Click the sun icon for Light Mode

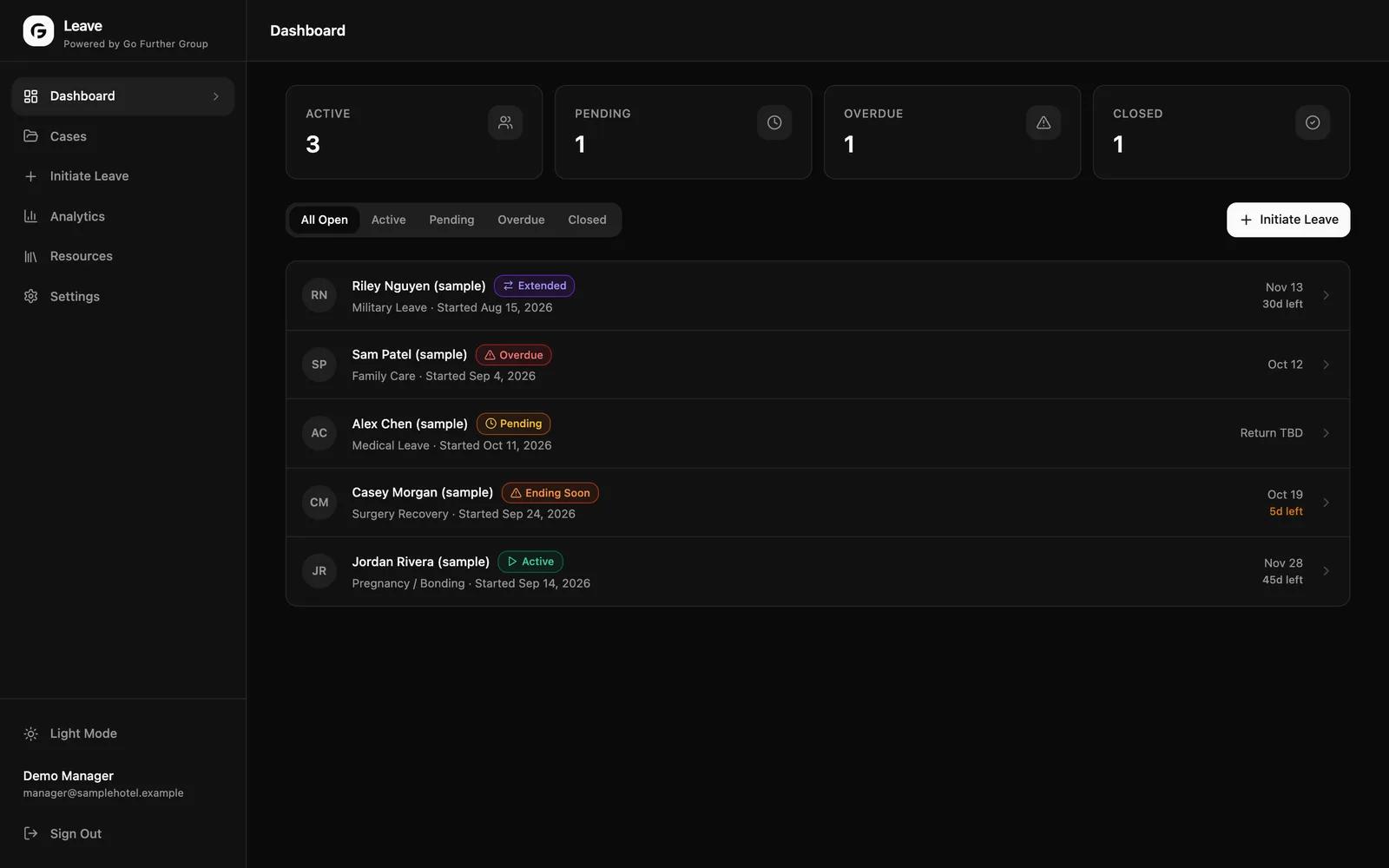click(30, 733)
